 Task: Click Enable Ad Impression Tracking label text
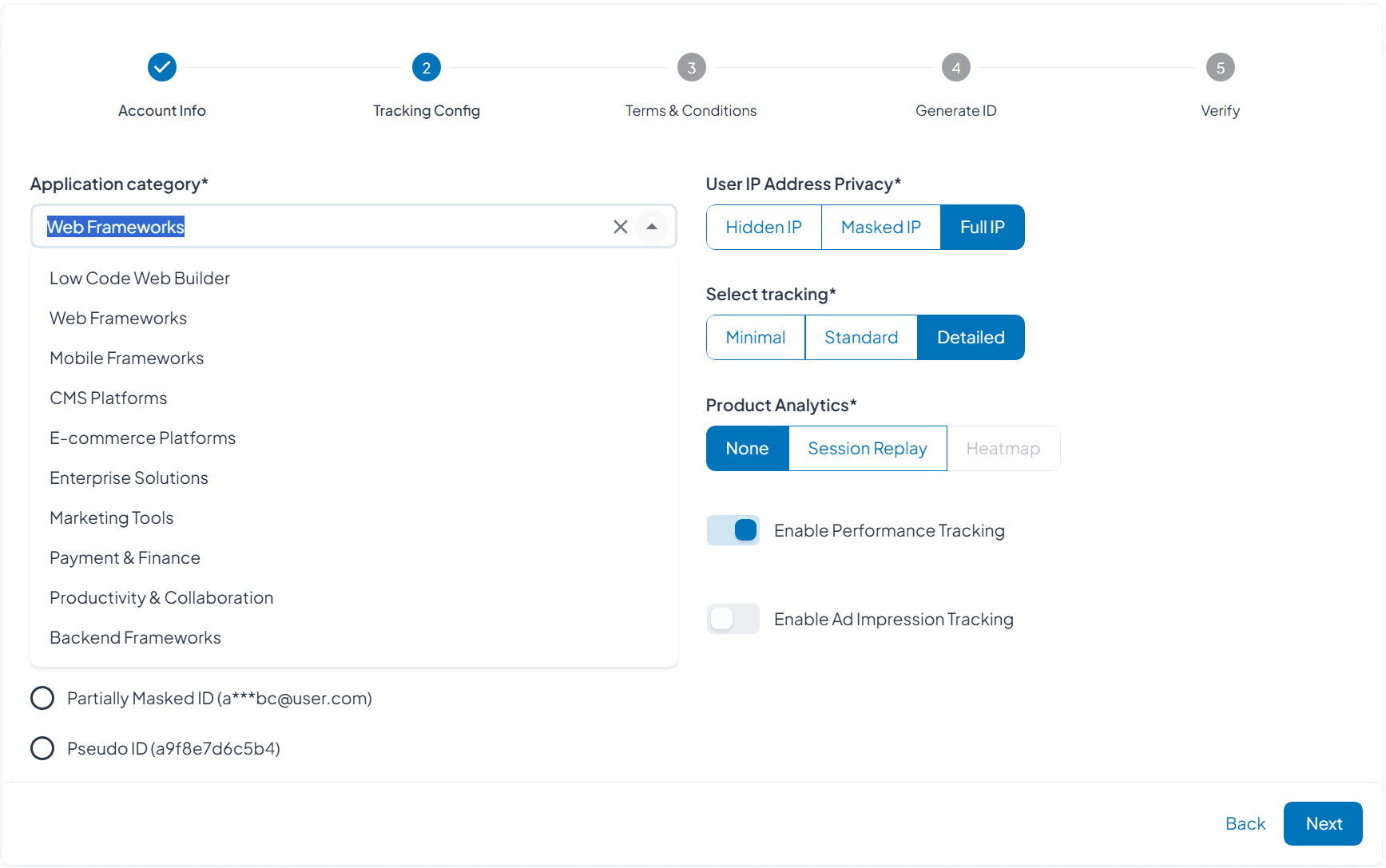894,620
